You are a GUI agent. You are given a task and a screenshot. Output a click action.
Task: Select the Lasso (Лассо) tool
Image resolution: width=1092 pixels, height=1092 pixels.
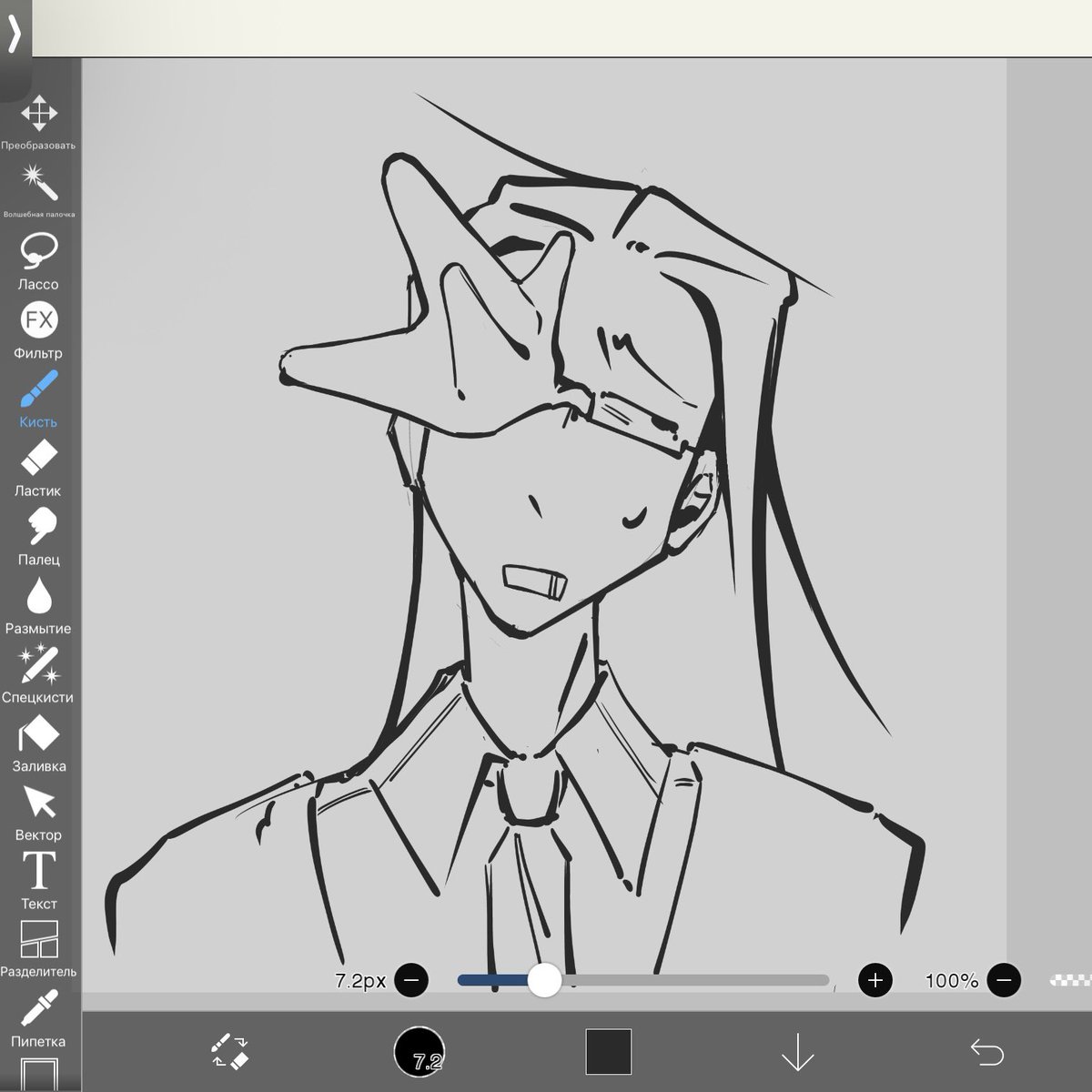click(x=38, y=261)
